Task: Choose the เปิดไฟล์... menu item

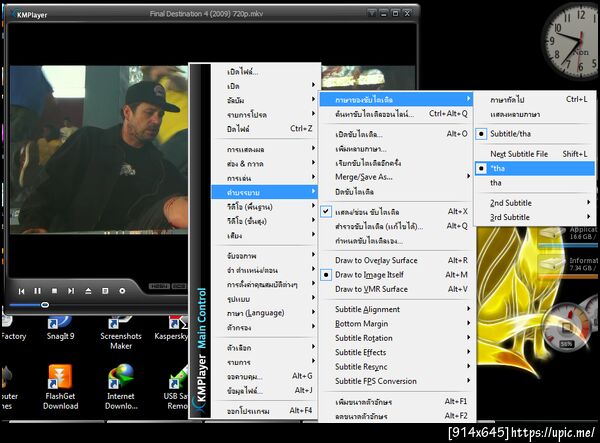Action: (x=264, y=72)
